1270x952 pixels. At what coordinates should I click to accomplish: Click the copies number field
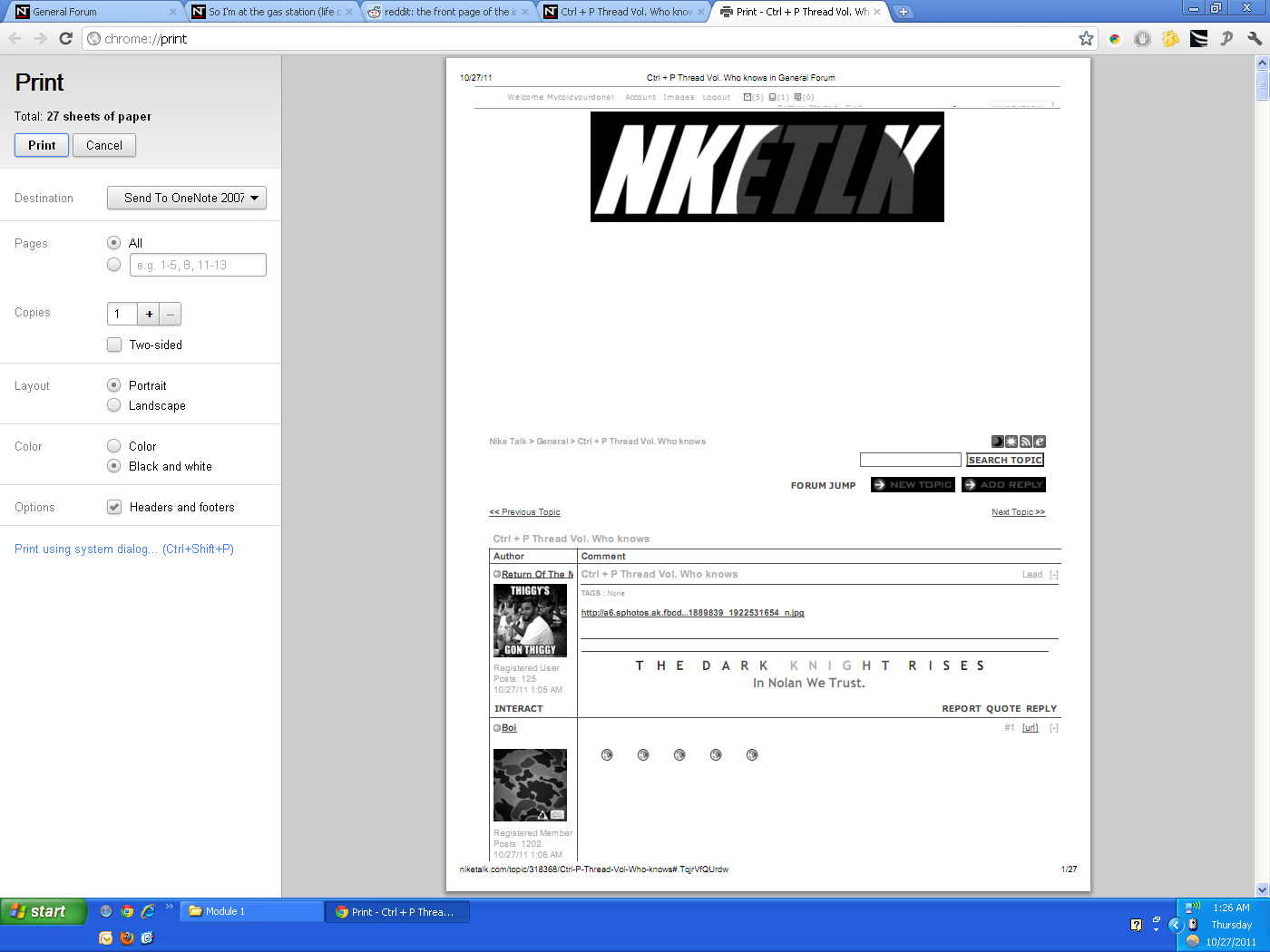122,314
